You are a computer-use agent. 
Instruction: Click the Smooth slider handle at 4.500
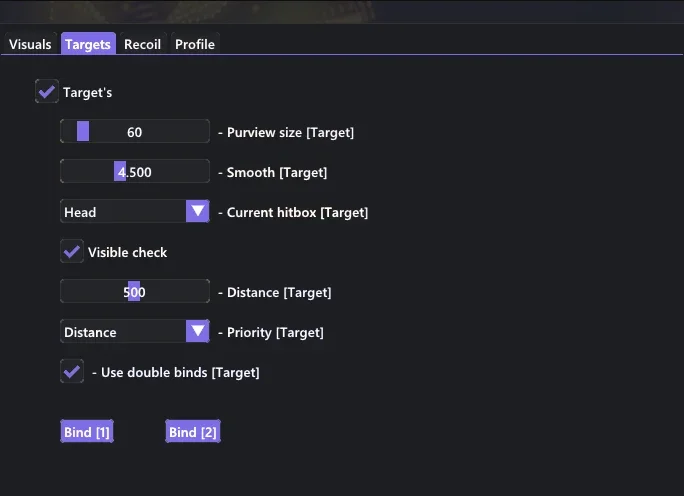(120, 171)
